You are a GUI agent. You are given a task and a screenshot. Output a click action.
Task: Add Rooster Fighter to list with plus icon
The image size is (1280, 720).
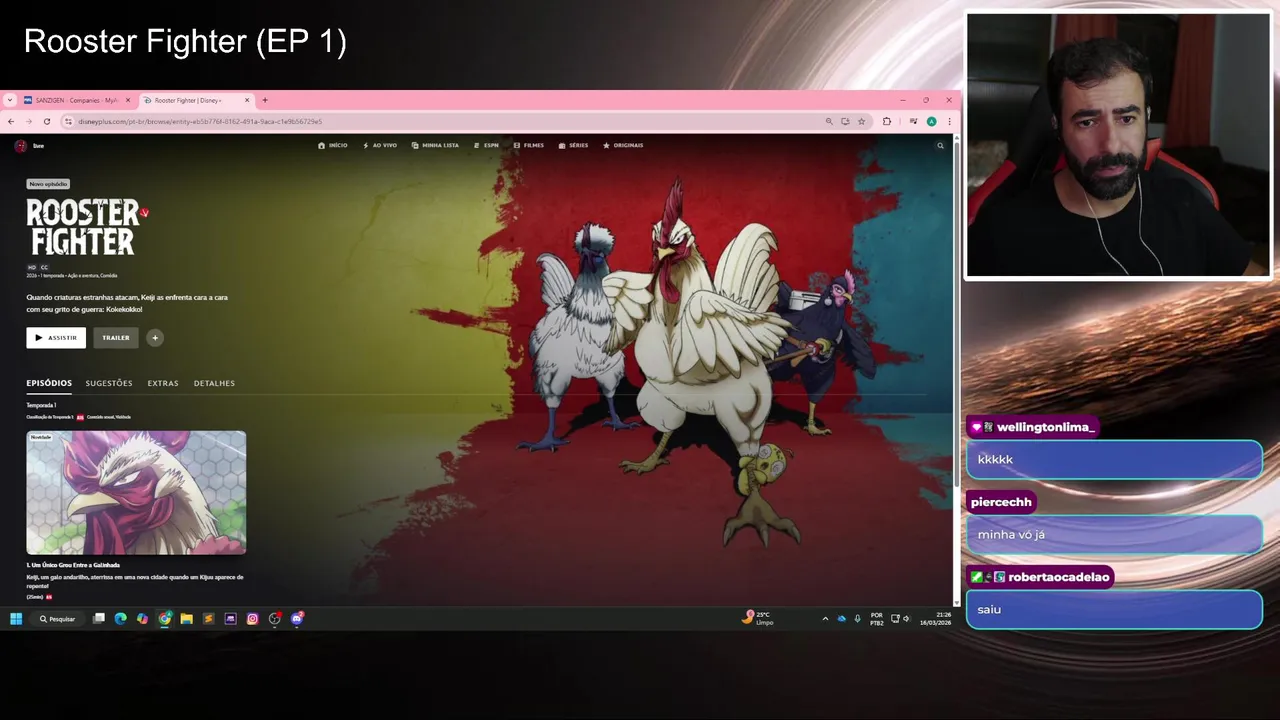(x=155, y=338)
